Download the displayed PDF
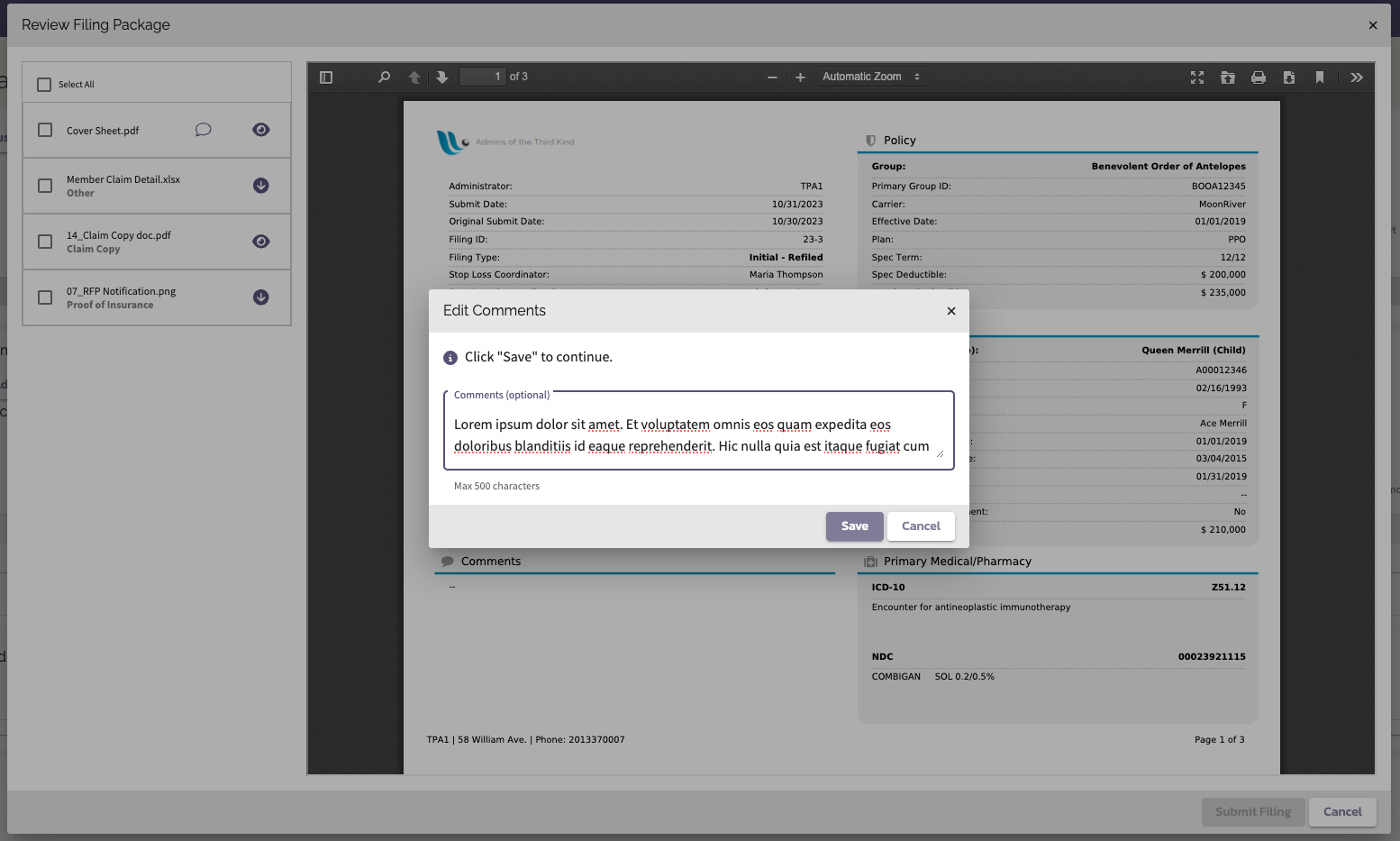The width and height of the screenshot is (1400, 841). (1289, 77)
